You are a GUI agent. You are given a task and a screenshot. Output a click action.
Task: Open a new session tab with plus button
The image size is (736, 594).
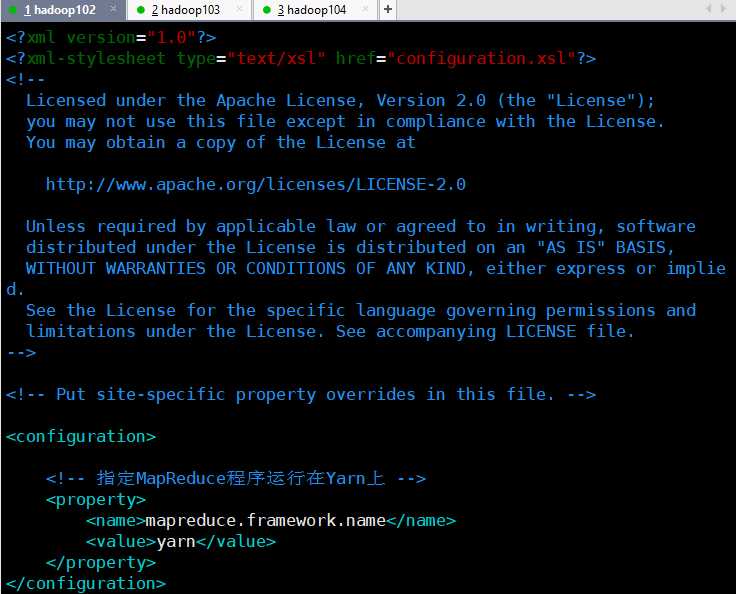point(388,9)
